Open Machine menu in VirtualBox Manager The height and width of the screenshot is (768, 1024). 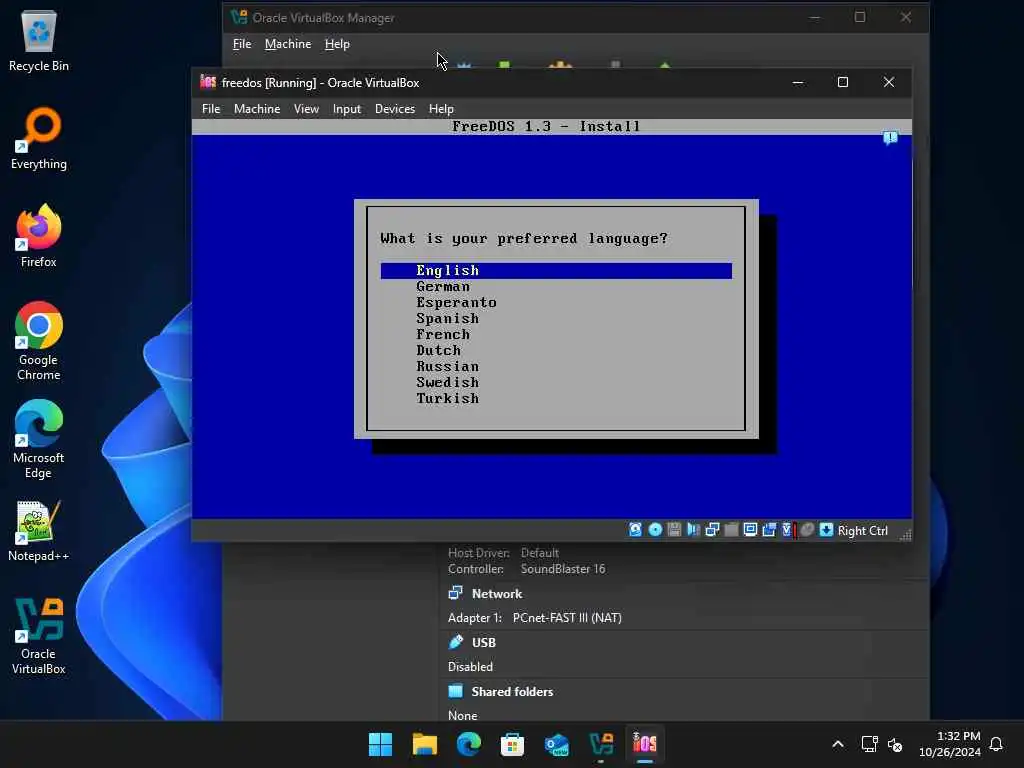click(x=288, y=44)
